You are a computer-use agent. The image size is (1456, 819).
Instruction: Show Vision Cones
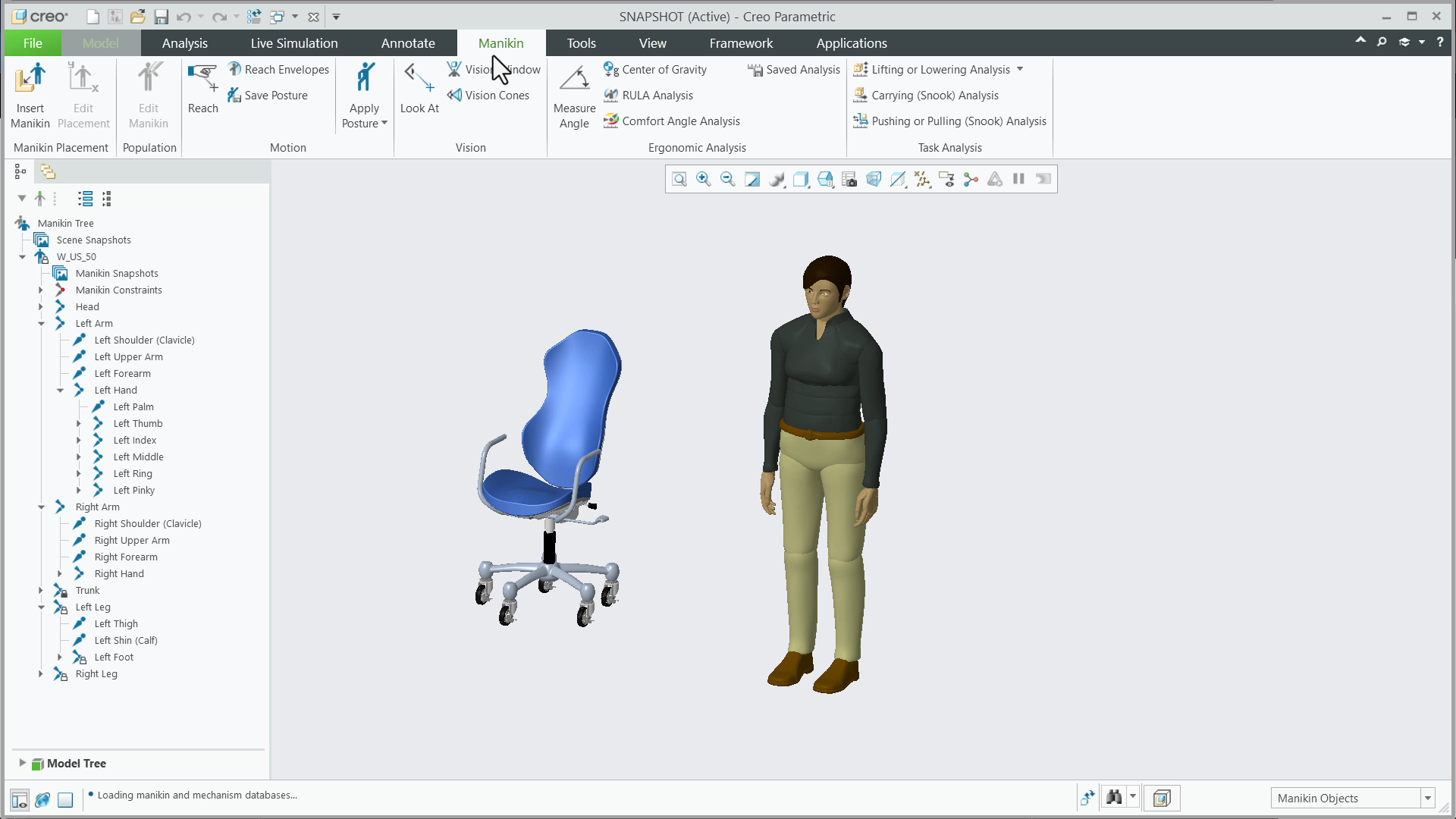[x=488, y=96]
